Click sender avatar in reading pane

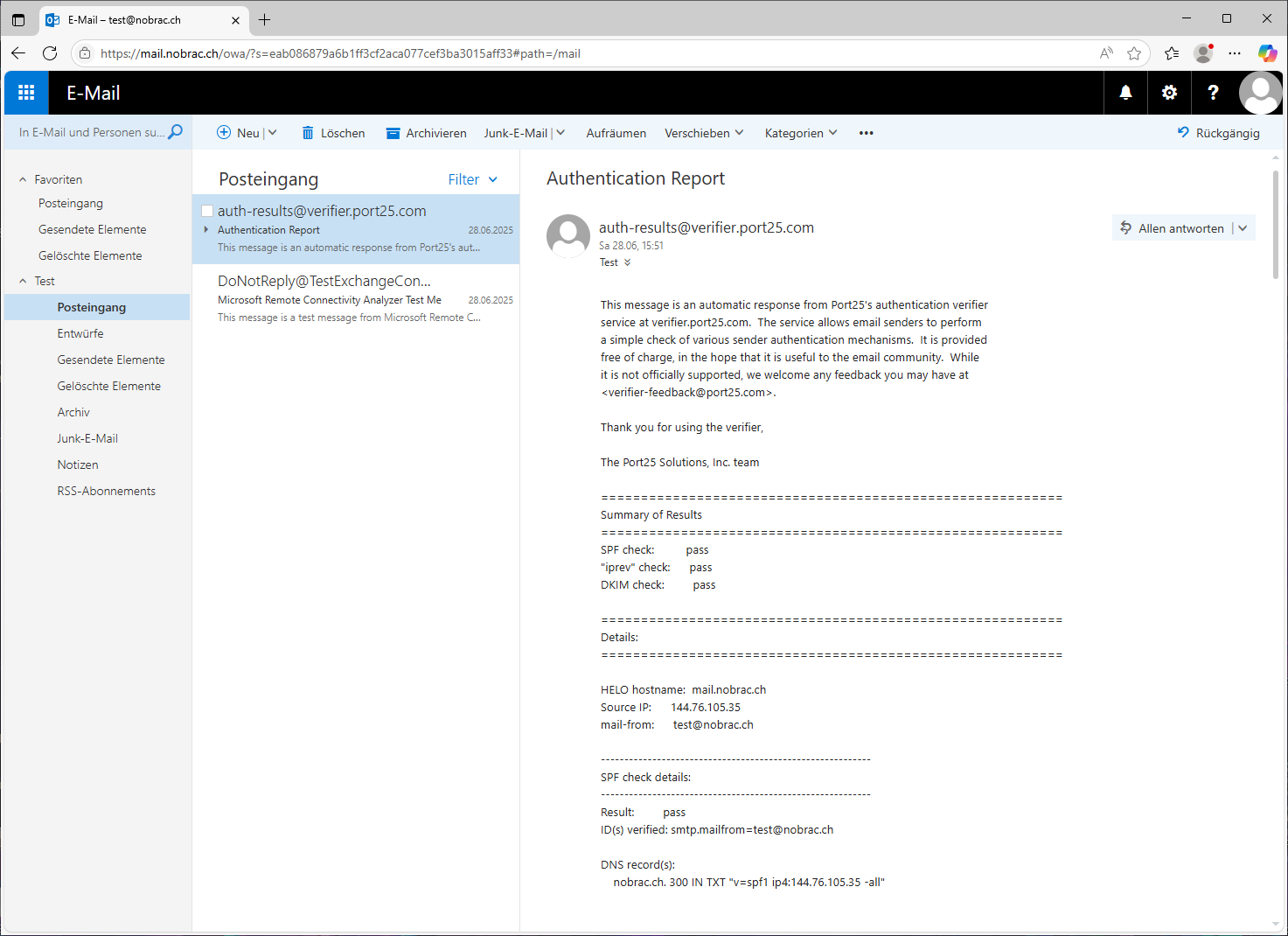(568, 236)
